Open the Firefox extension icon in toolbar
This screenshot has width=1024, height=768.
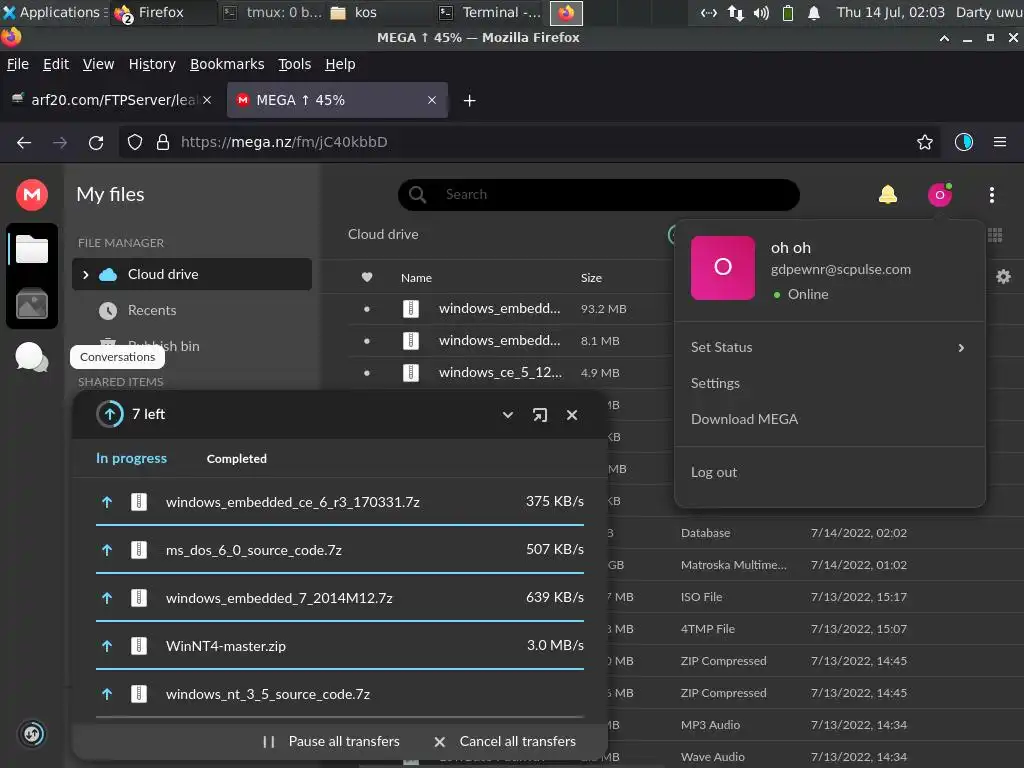point(963,142)
